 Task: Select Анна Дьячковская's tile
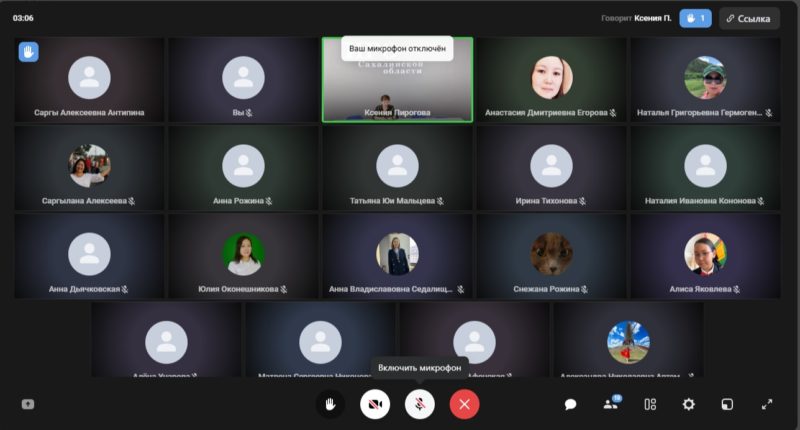(89, 256)
